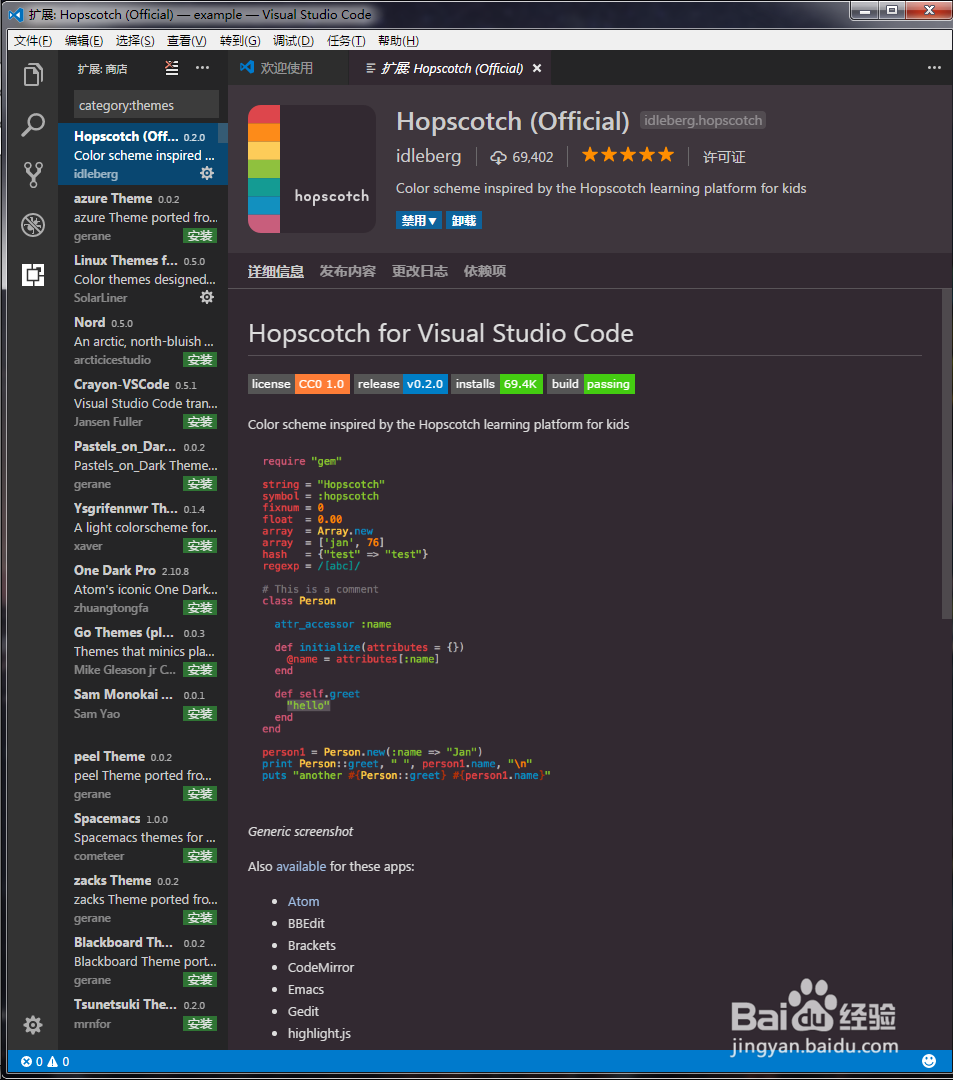This screenshot has height=1080, width=953.
Task: Clear extensions search results icon
Action: click(171, 68)
